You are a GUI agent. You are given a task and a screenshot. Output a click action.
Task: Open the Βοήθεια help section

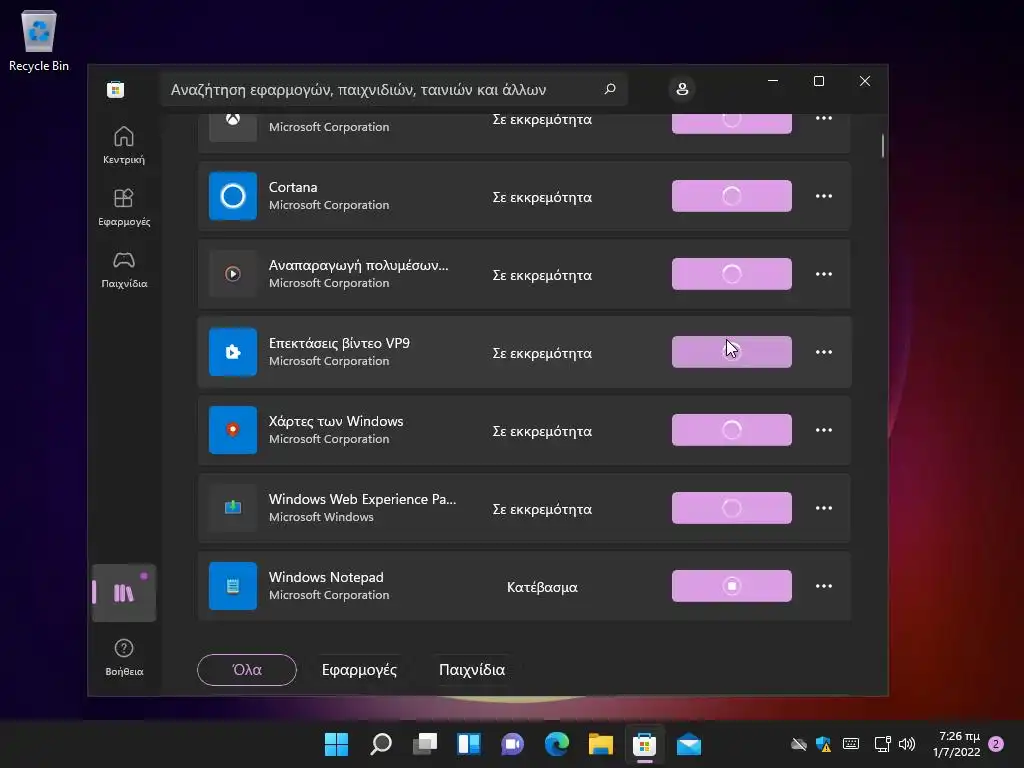123,657
